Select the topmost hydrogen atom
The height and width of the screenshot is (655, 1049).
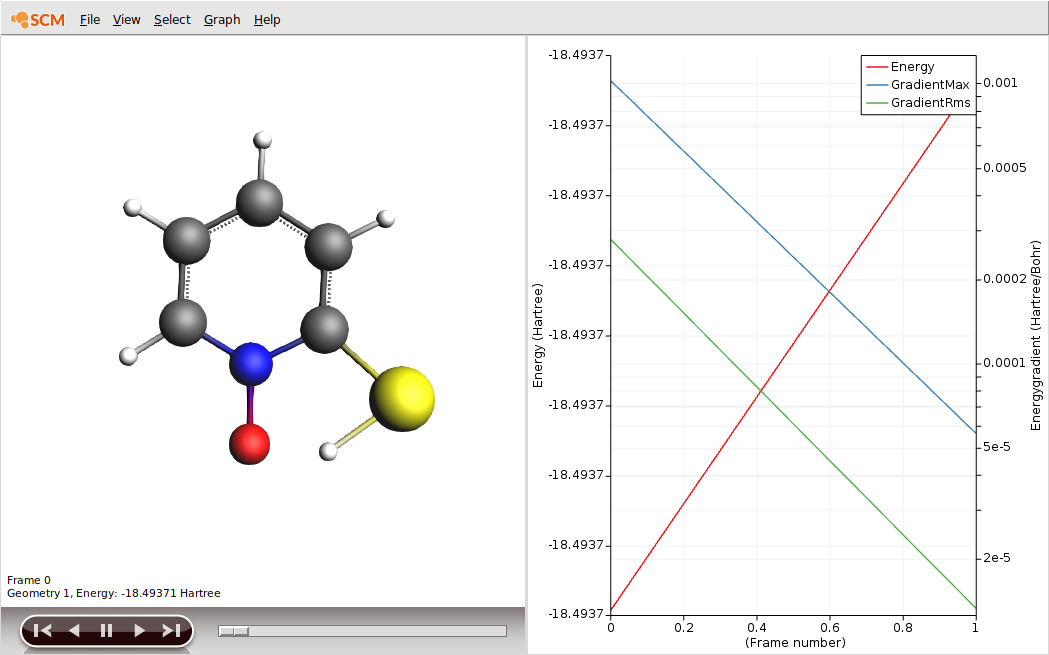tap(263, 140)
